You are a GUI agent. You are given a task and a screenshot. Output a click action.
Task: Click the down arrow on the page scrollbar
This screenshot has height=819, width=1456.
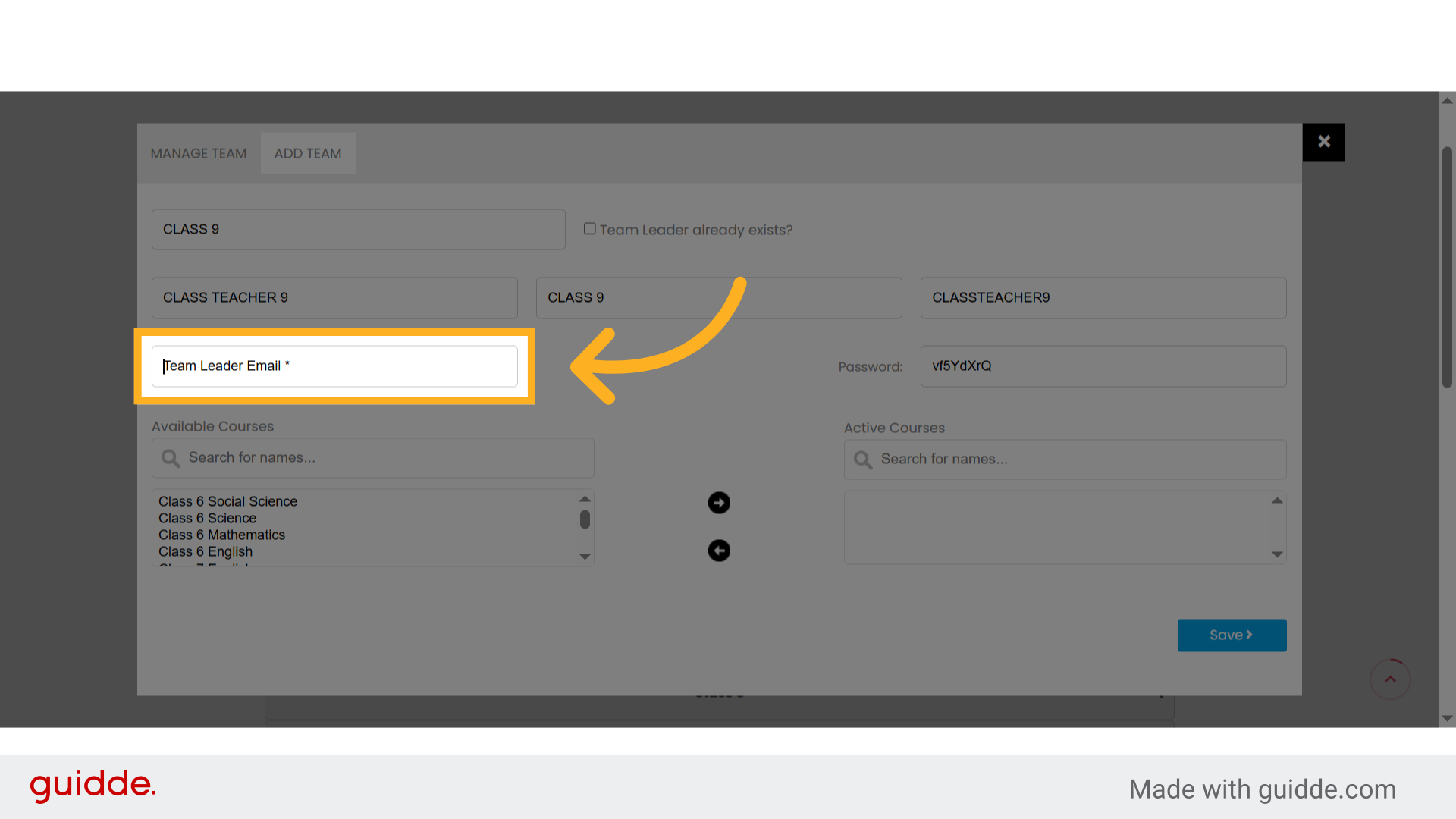pyautogui.click(x=1446, y=718)
